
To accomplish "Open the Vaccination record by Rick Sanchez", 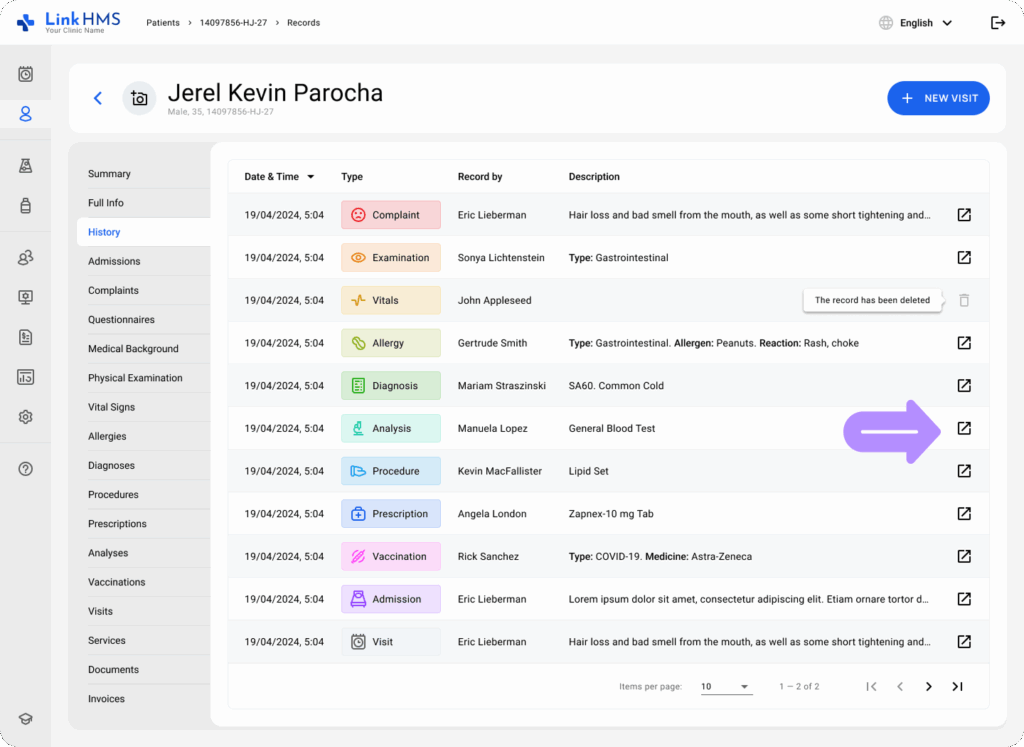I will (964, 556).
